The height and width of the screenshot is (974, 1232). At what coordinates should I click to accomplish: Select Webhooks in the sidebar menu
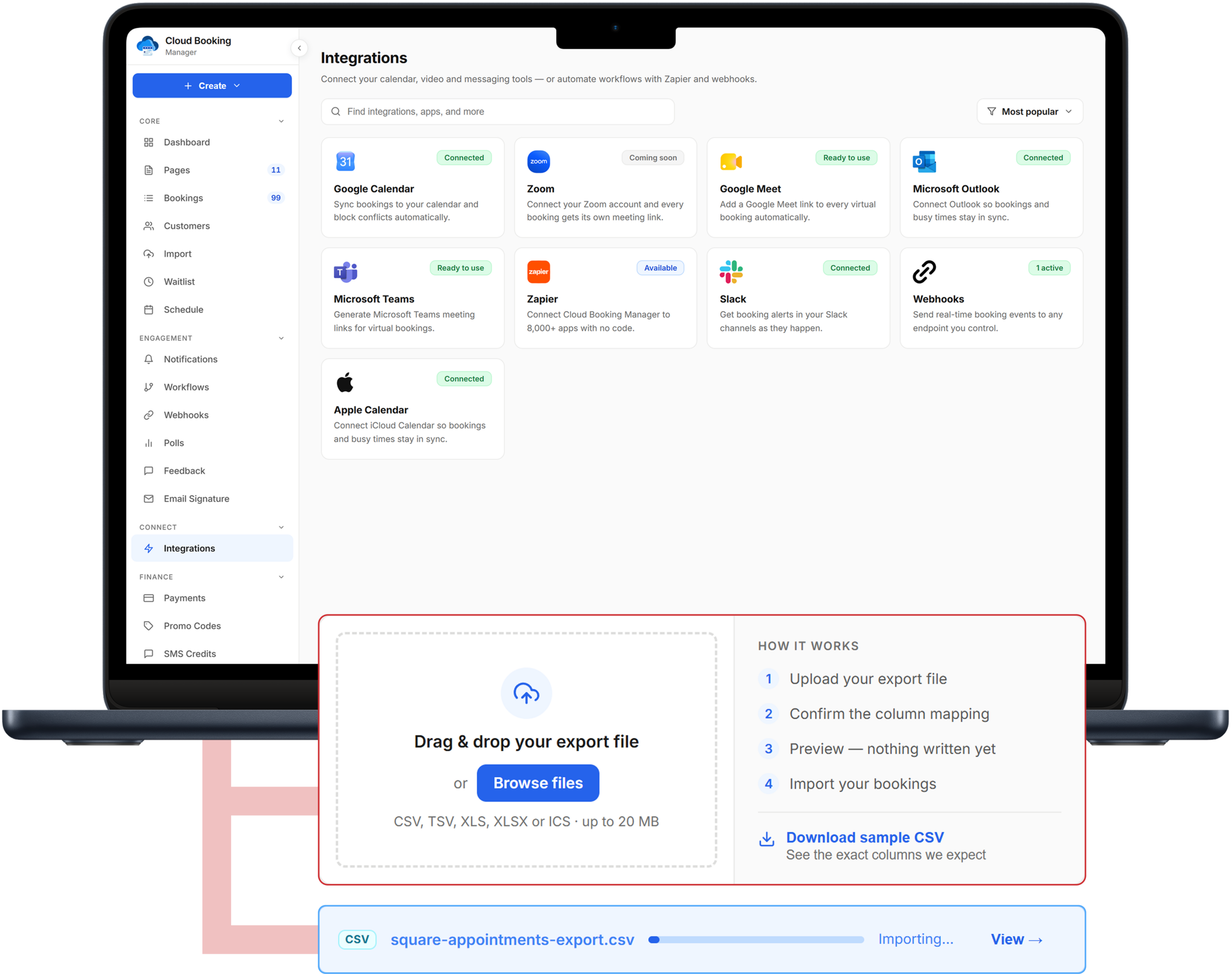click(212, 415)
